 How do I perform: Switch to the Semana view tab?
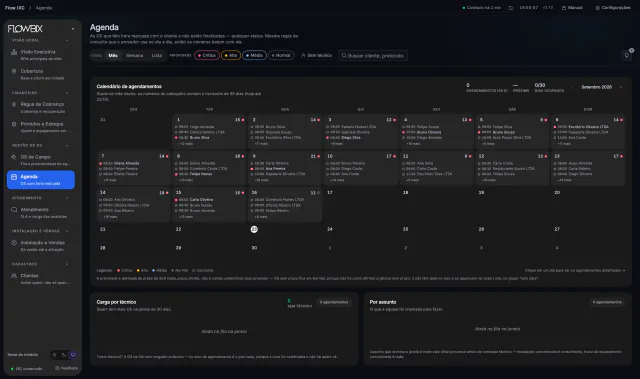tap(134, 55)
